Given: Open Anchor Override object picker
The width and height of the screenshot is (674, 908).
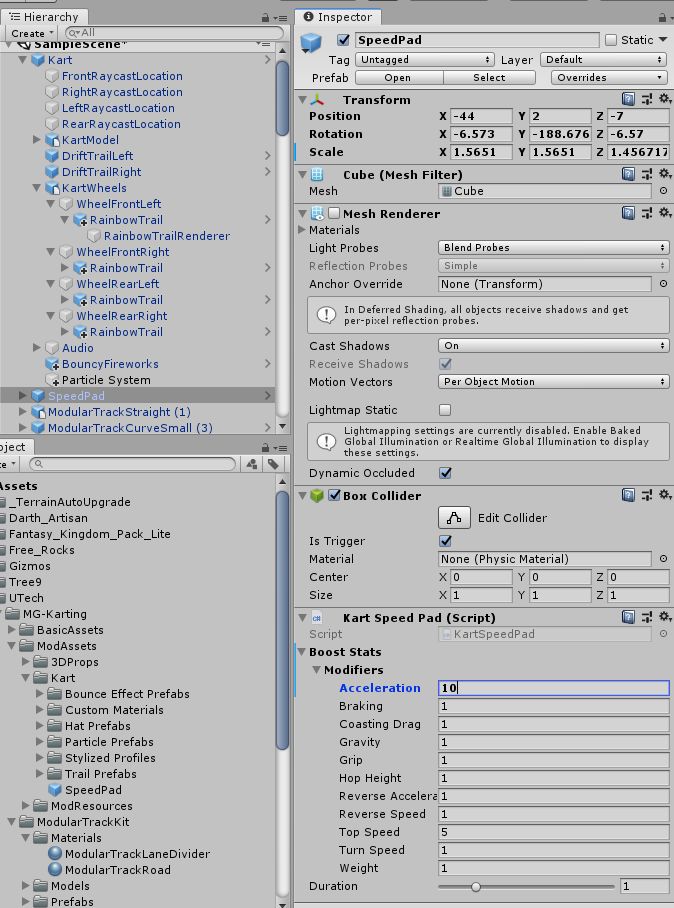Looking at the screenshot, I should click(663, 284).
